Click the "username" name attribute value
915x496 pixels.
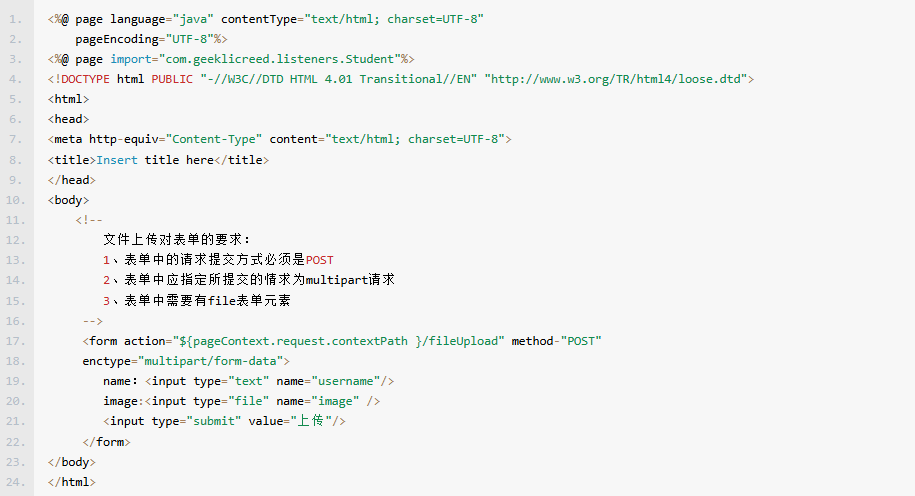click(x=349, y=381)
